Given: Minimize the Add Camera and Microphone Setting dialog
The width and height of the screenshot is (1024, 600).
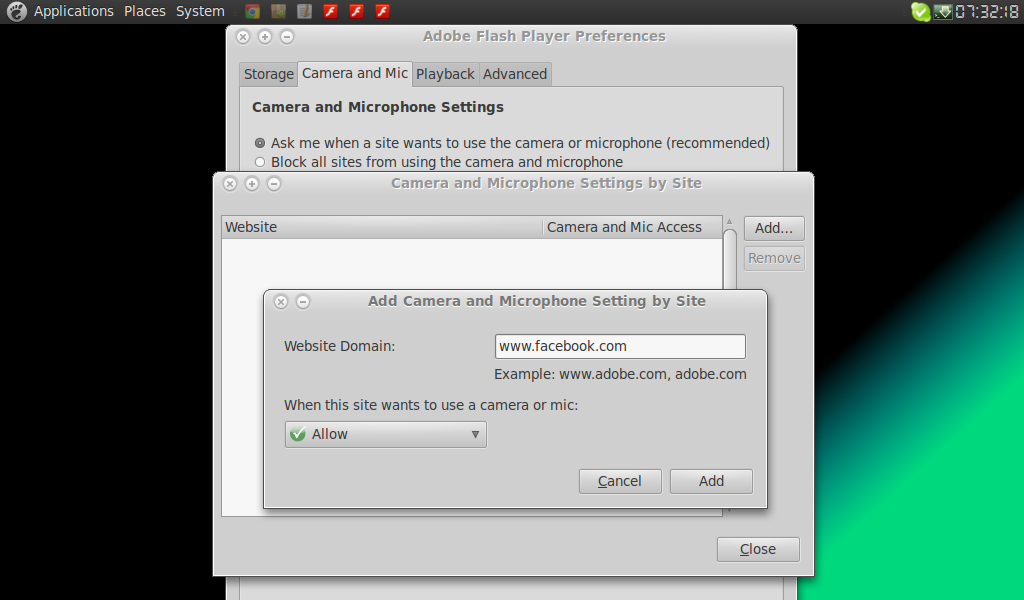Looking at the screenshot, I should click(303, 302).
